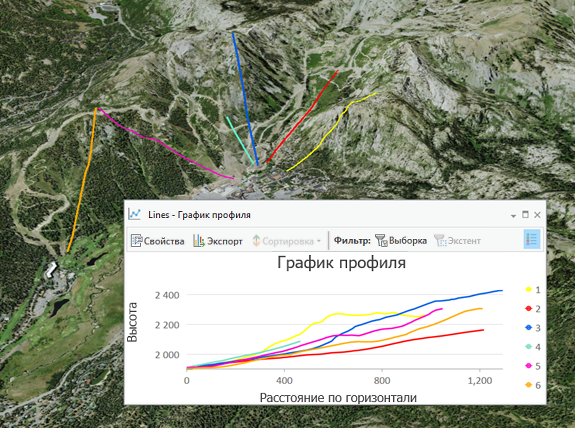Image resolution: width=575 pixels, height=428 pixels.
Task: Open the Sorting (Сортировка) dropdown
Action: pos(286,241)
